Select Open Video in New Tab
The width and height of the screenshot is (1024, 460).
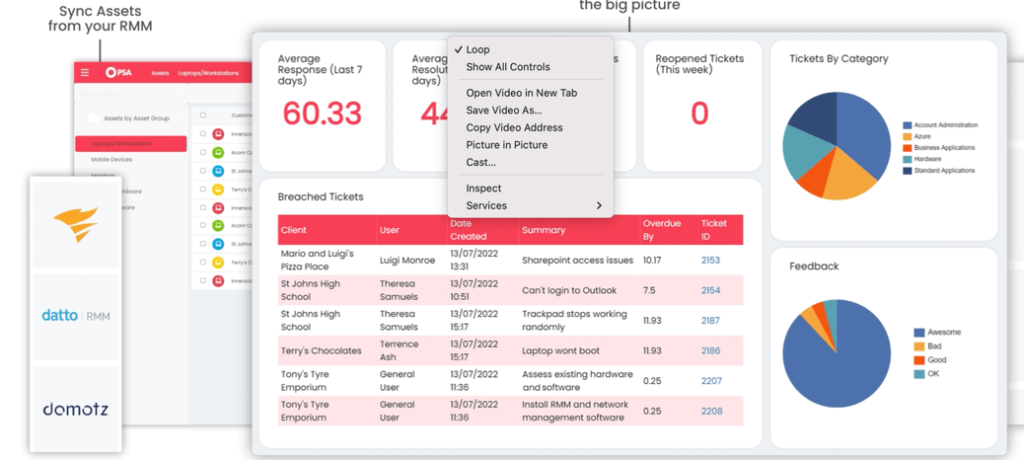pyautogui.click(x=530, y=93)
